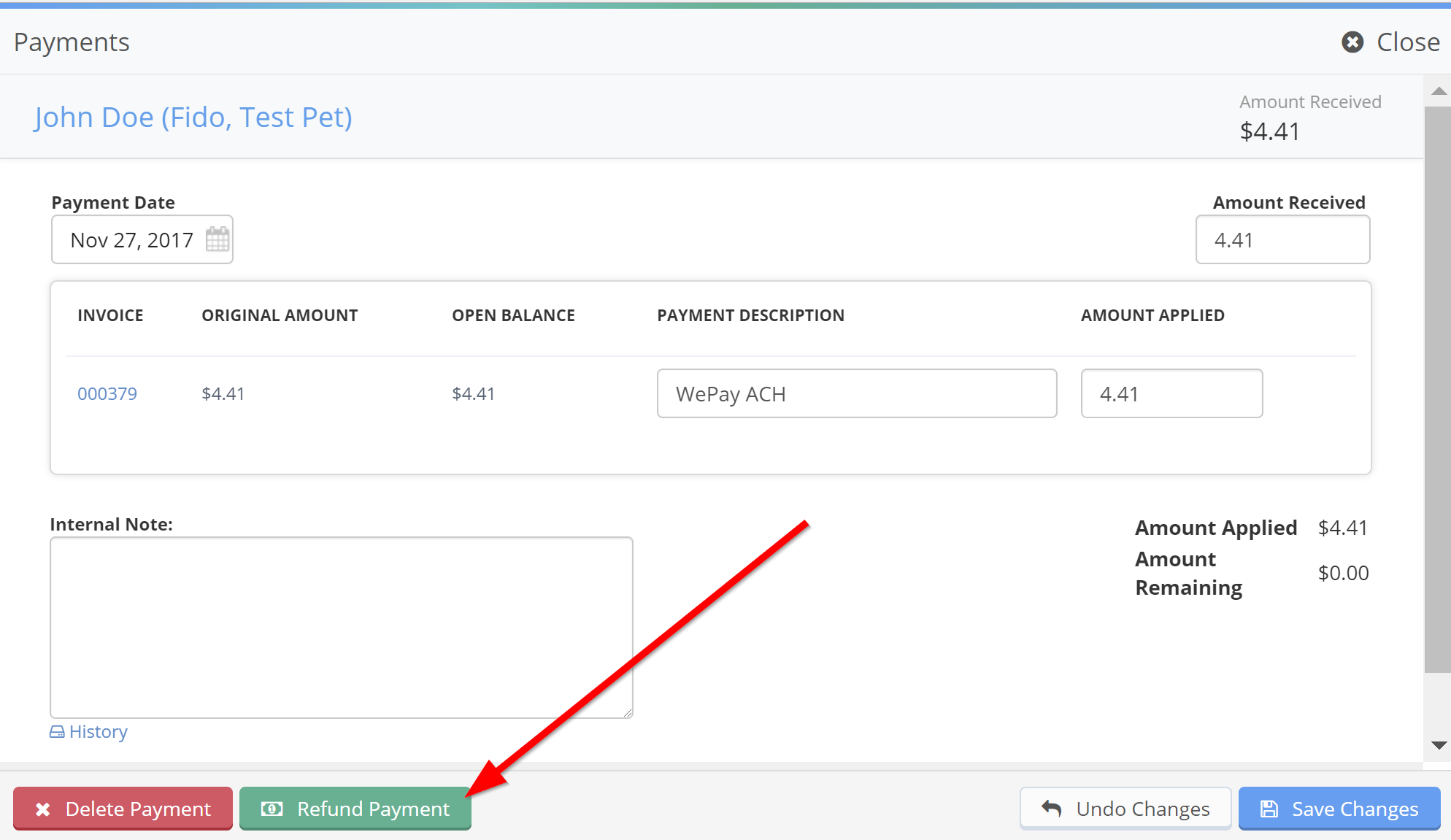The image size is (1451, 840).
Task: Focus the WePay ACH description field
Action: (x=857, y=393)
